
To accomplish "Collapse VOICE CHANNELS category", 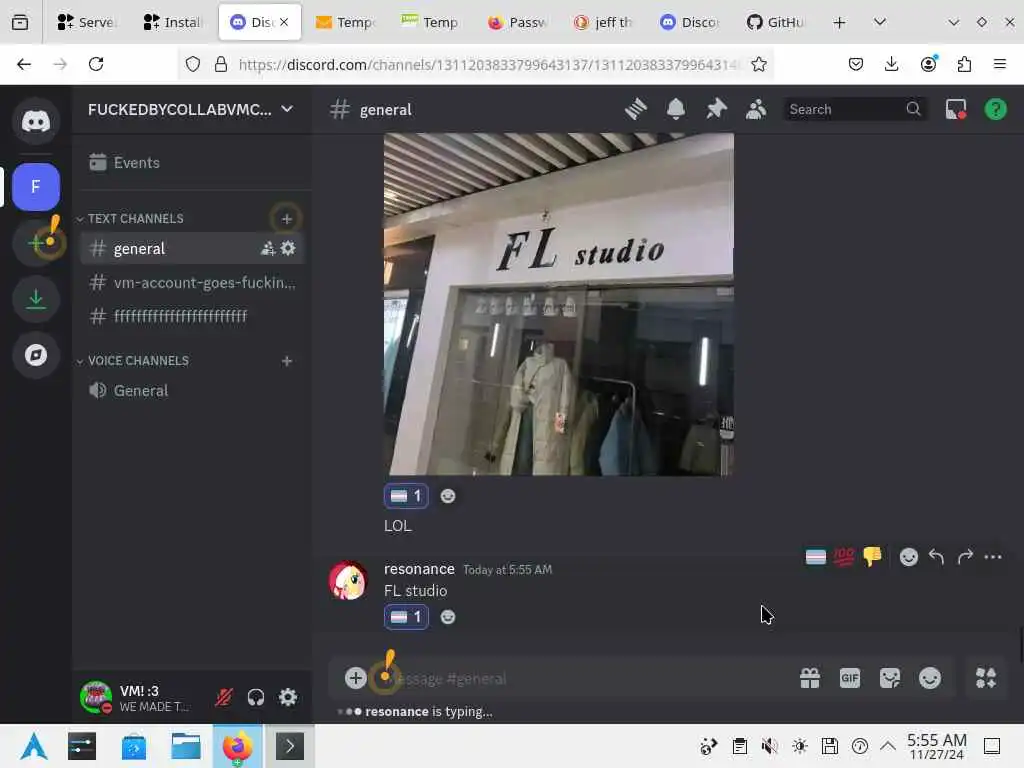I will (x=133, y=361).
